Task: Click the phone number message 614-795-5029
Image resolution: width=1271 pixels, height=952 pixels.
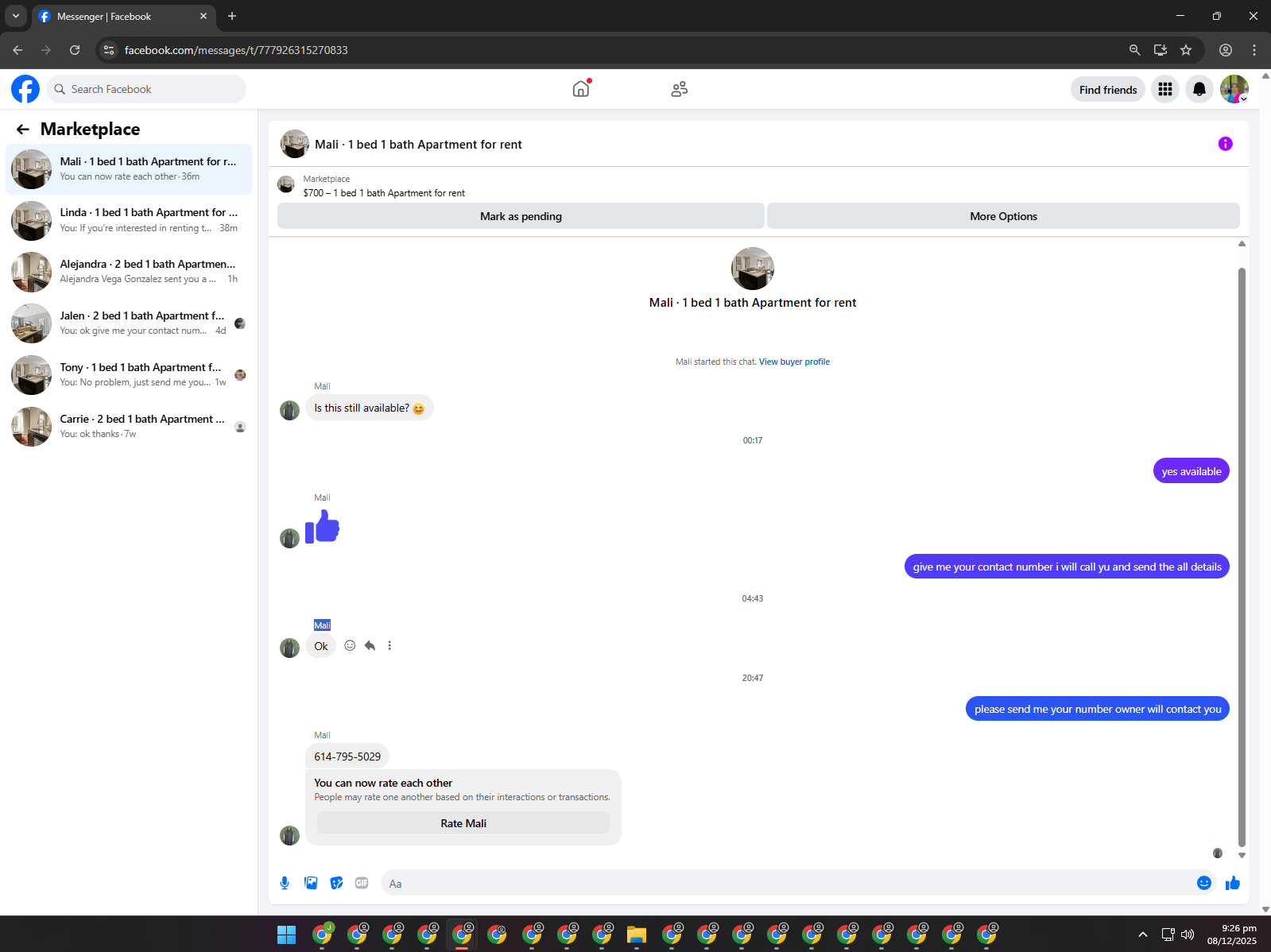Action: (347, 757)
